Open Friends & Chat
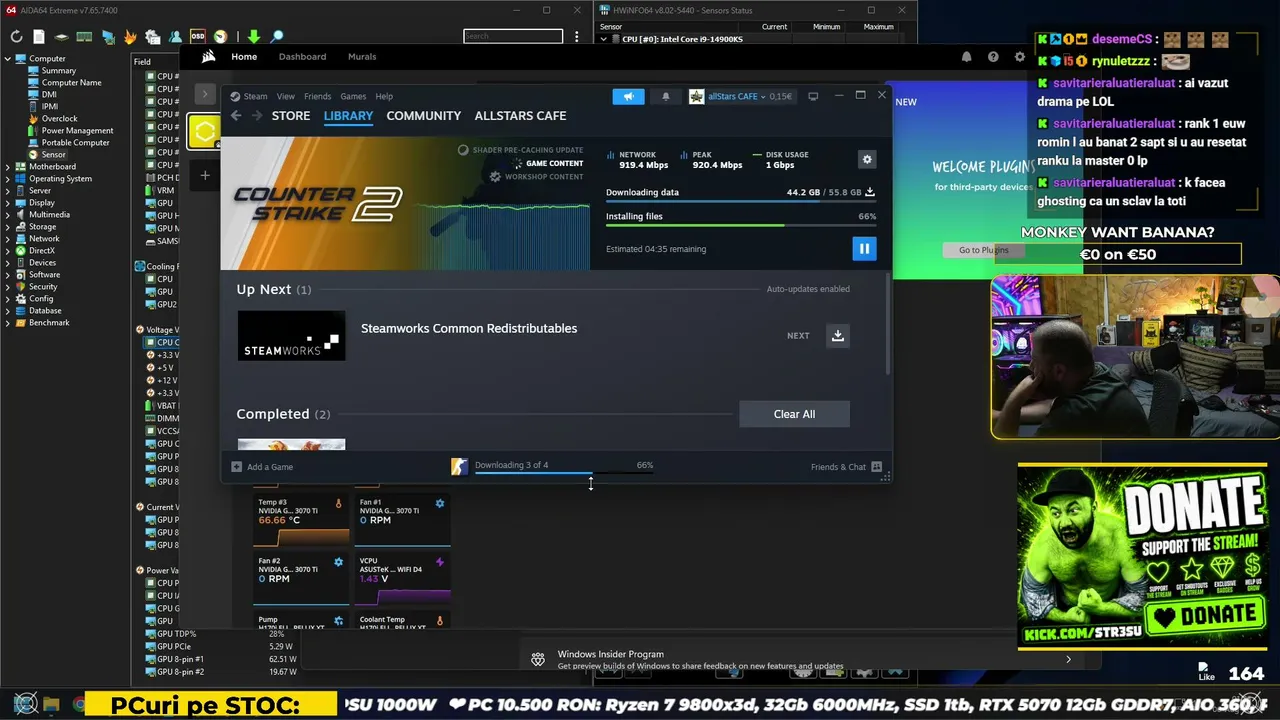The height and width of the screenshot is (720, 1280). pyautogui.click(x=838, y=467)
